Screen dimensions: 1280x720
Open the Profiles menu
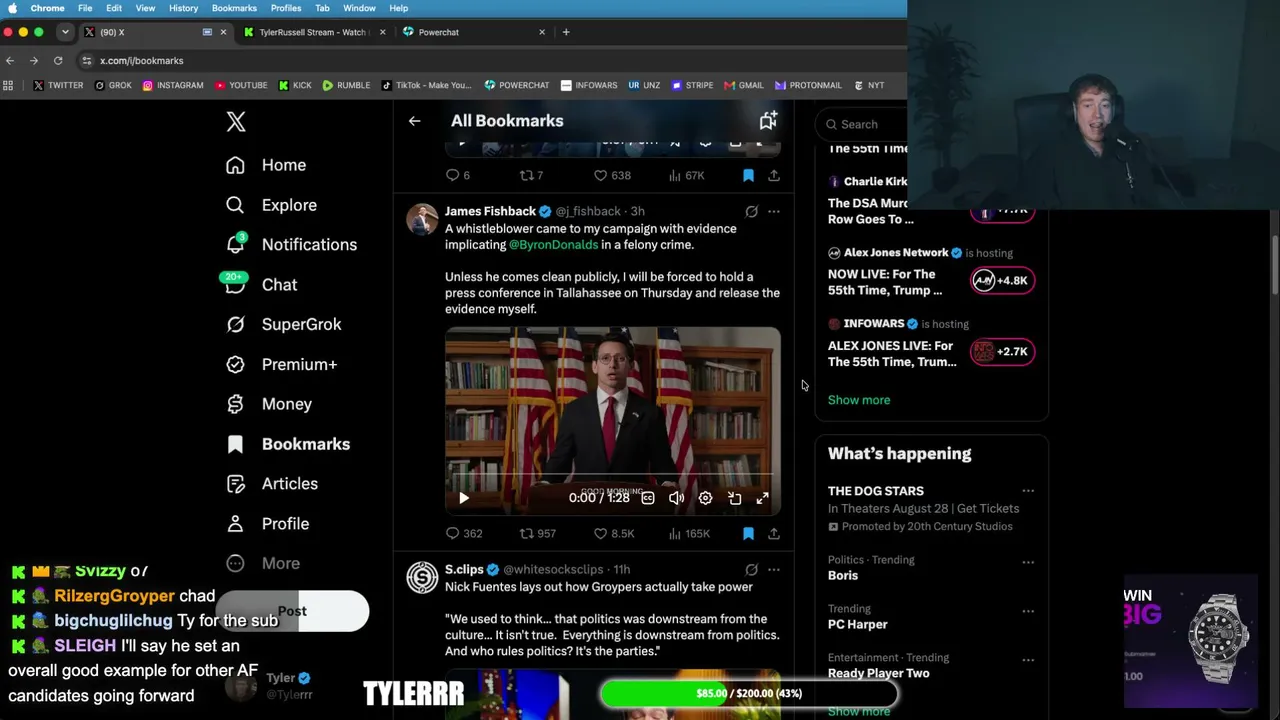[286, 8]
